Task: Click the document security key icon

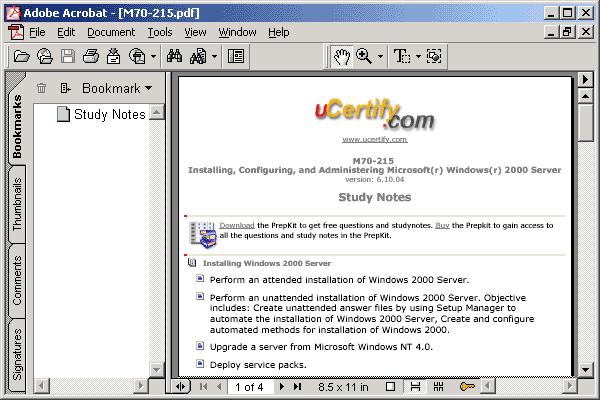Action: tap(467, 387)
